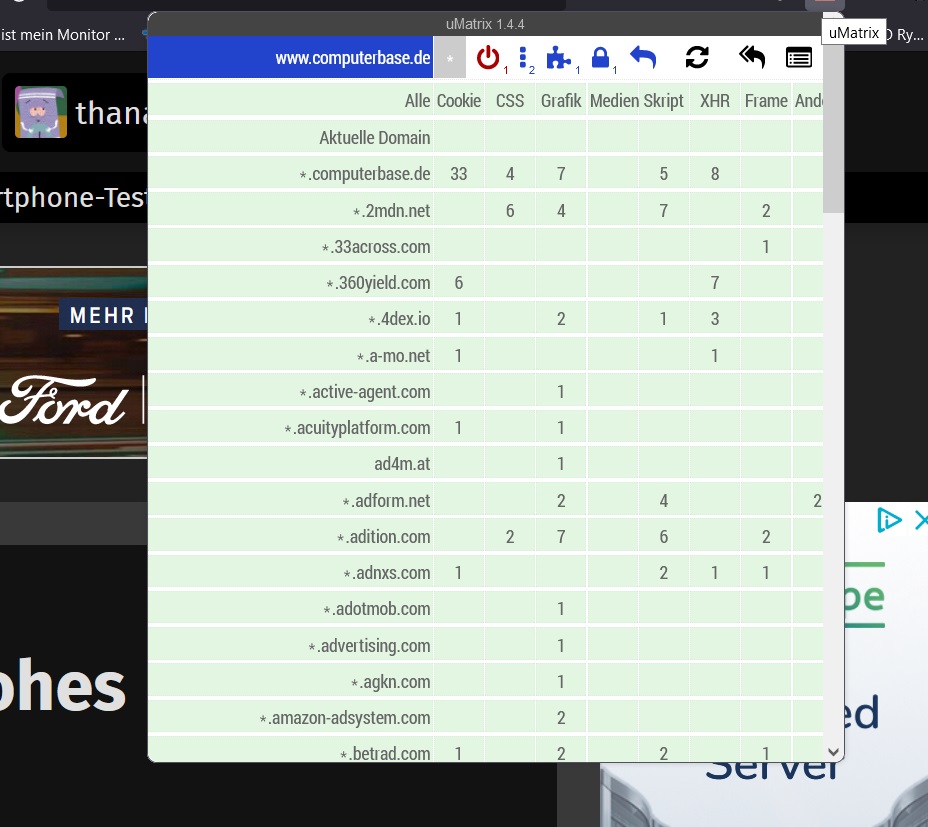Click the *.adnxs.com domain label
Image resolution: width=928 pixels, height=827 pixels.
click(387, 572)
